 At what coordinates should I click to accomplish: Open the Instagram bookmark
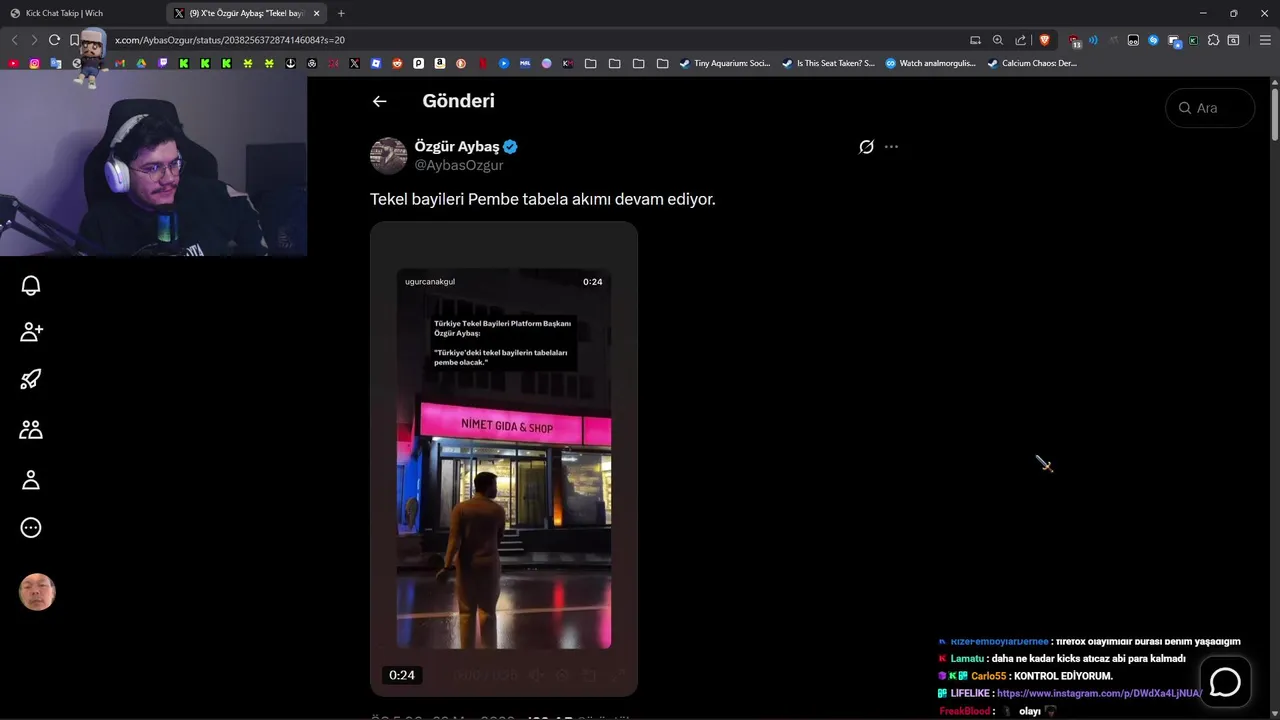(34, 63)
